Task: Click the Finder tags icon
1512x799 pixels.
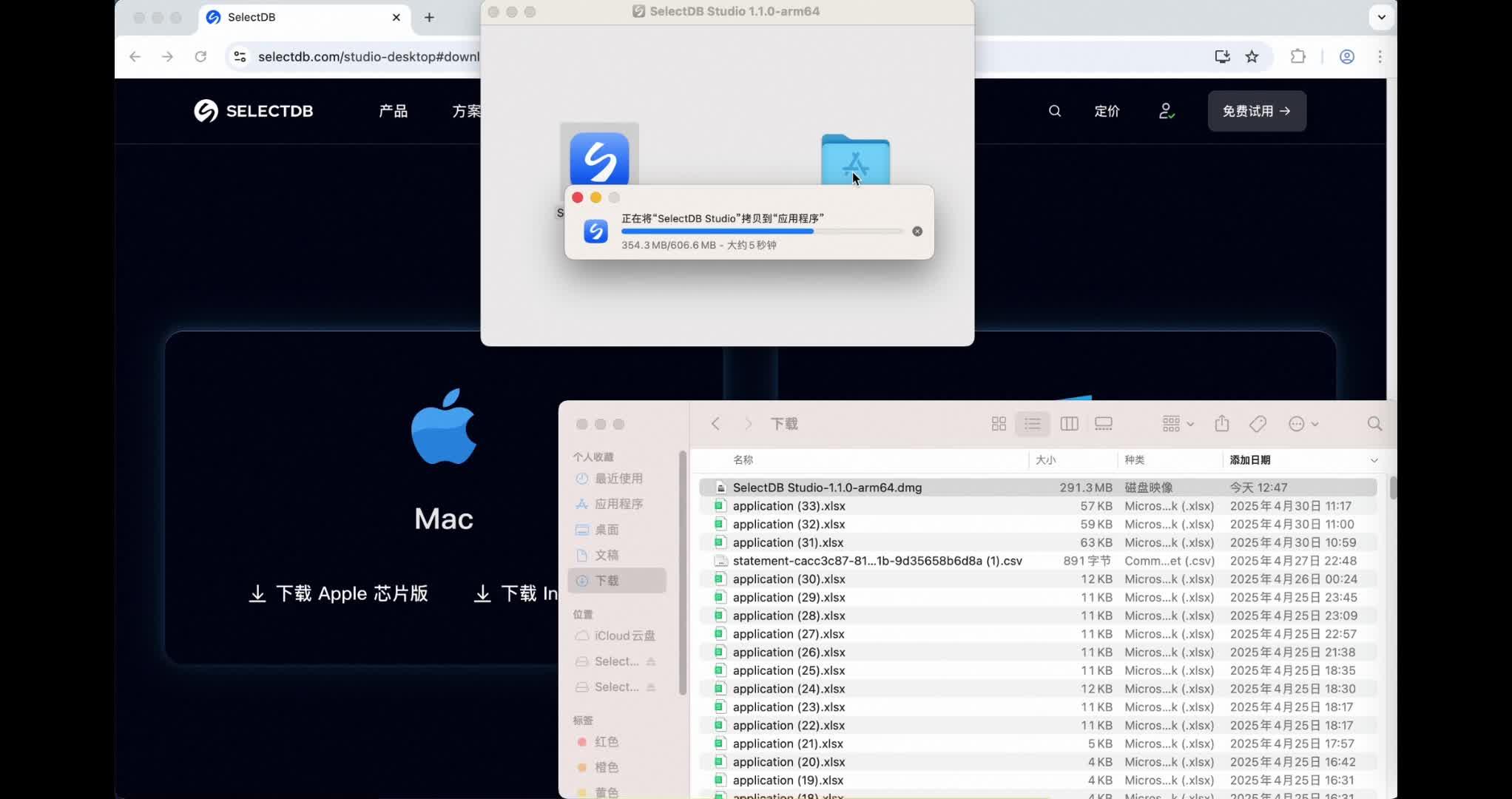Action: click(x=1258, y=424)
